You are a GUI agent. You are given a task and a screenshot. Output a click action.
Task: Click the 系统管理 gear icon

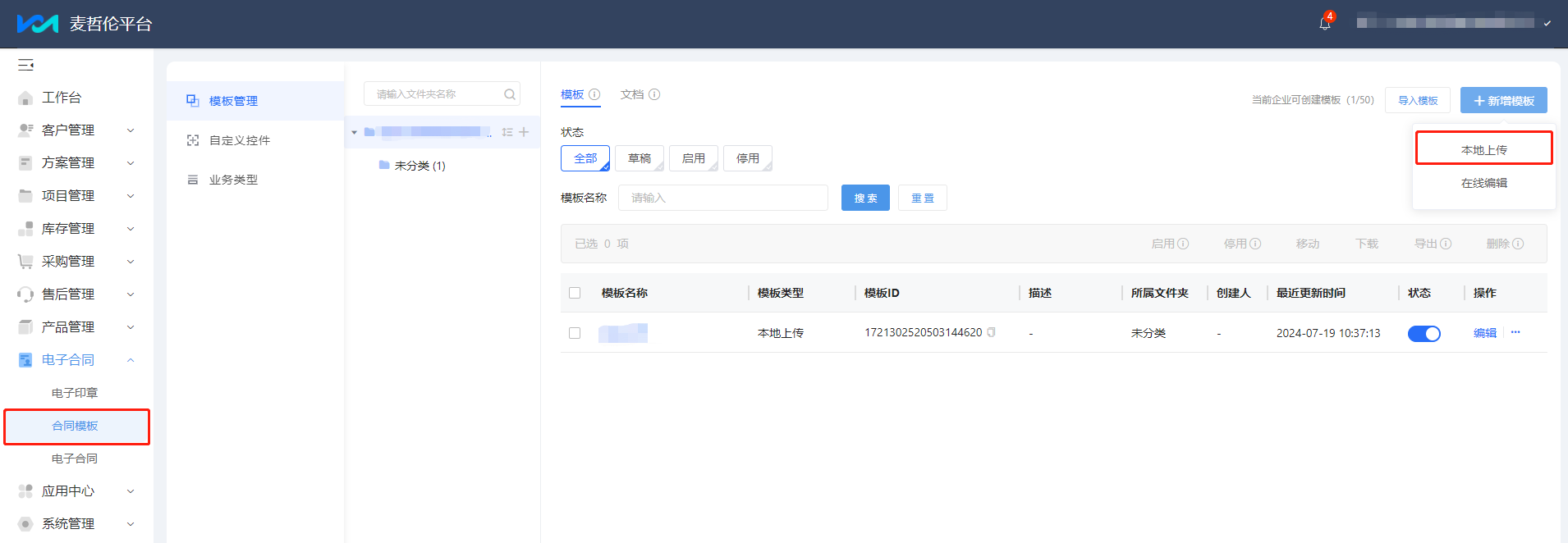coord(25,524)
